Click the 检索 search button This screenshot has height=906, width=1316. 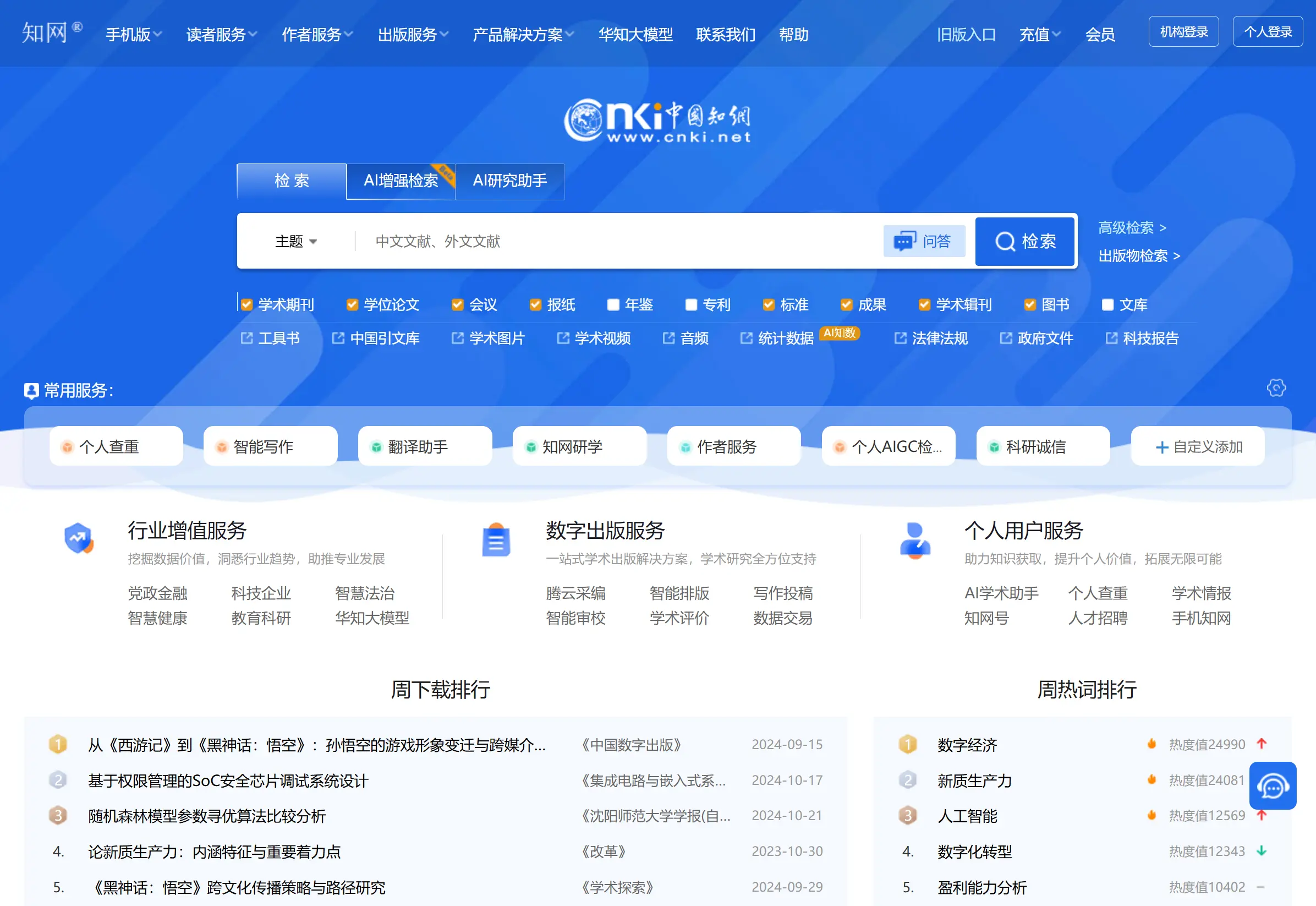coord(1025,241)
